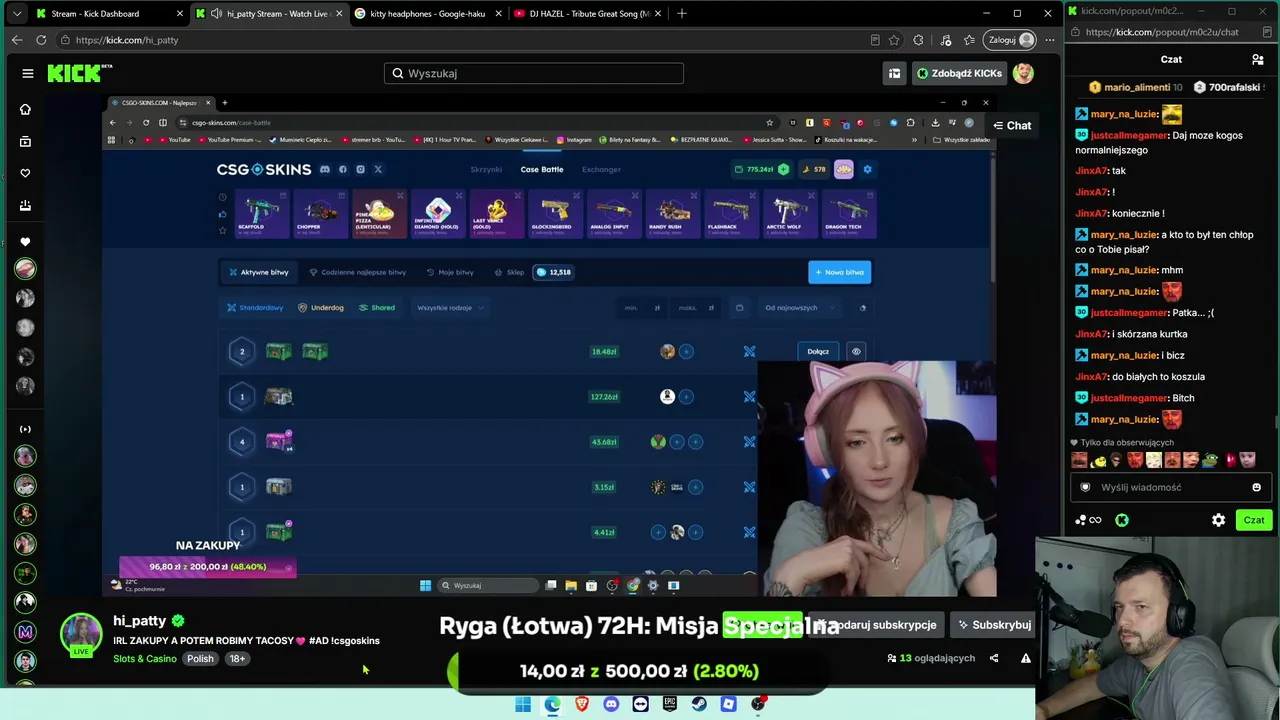
Task: Open the Following heart outline sidebar icon
Action: click(25, 173)
